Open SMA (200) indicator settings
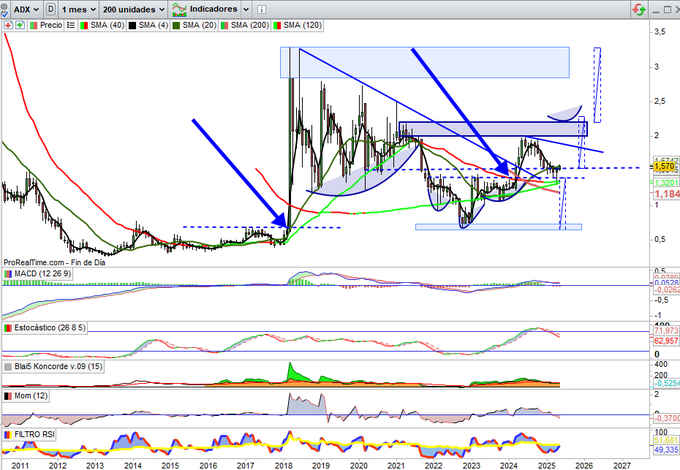The image size is (680, 470). point(245,25)
